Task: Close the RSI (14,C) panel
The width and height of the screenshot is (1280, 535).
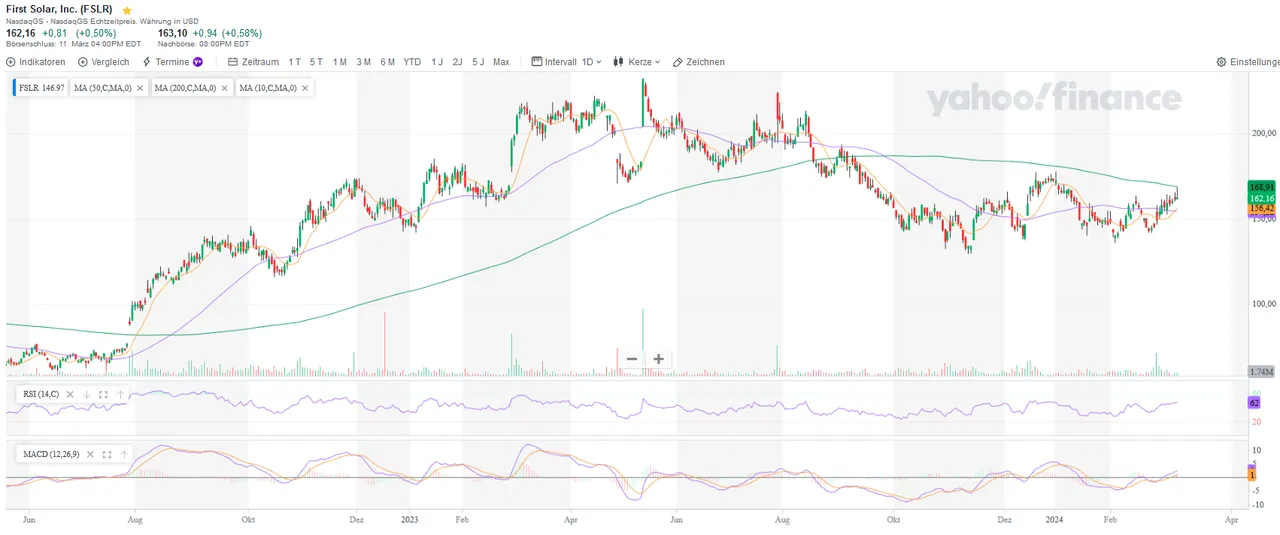Action: (x=70, y=394)
